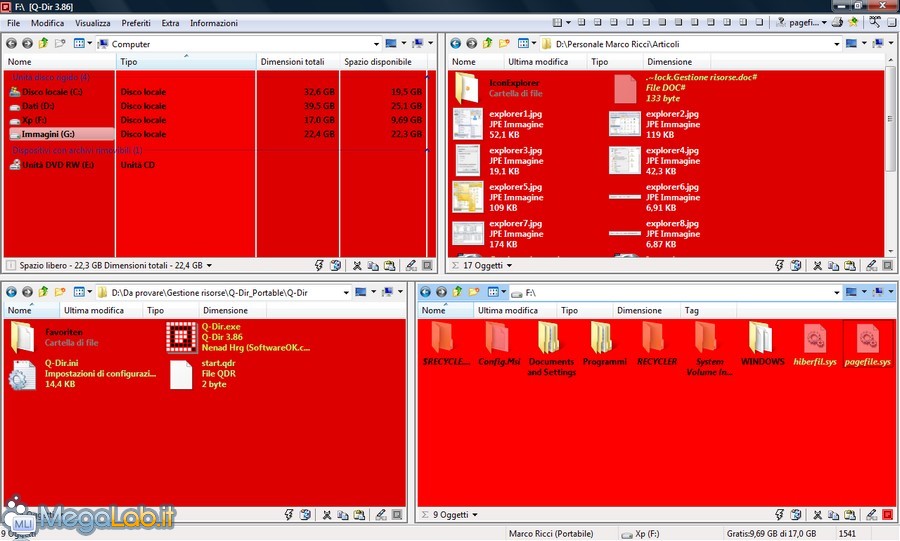The image size is (900, 541).
Task: Click the Articoli pane address field
Action: (x=689, y=44)
